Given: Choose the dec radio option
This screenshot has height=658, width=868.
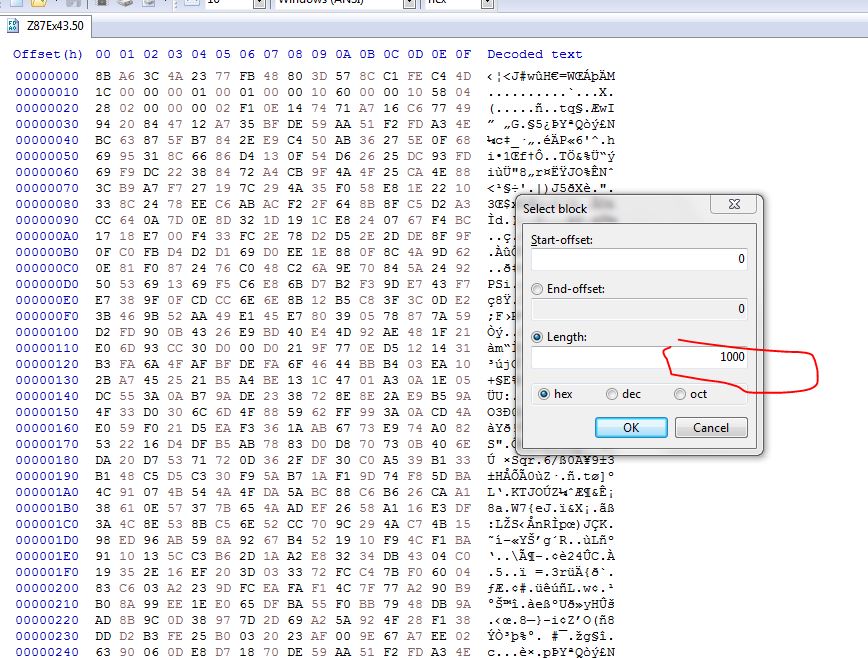Looking at the screenshot, I should tap(612, 394).
